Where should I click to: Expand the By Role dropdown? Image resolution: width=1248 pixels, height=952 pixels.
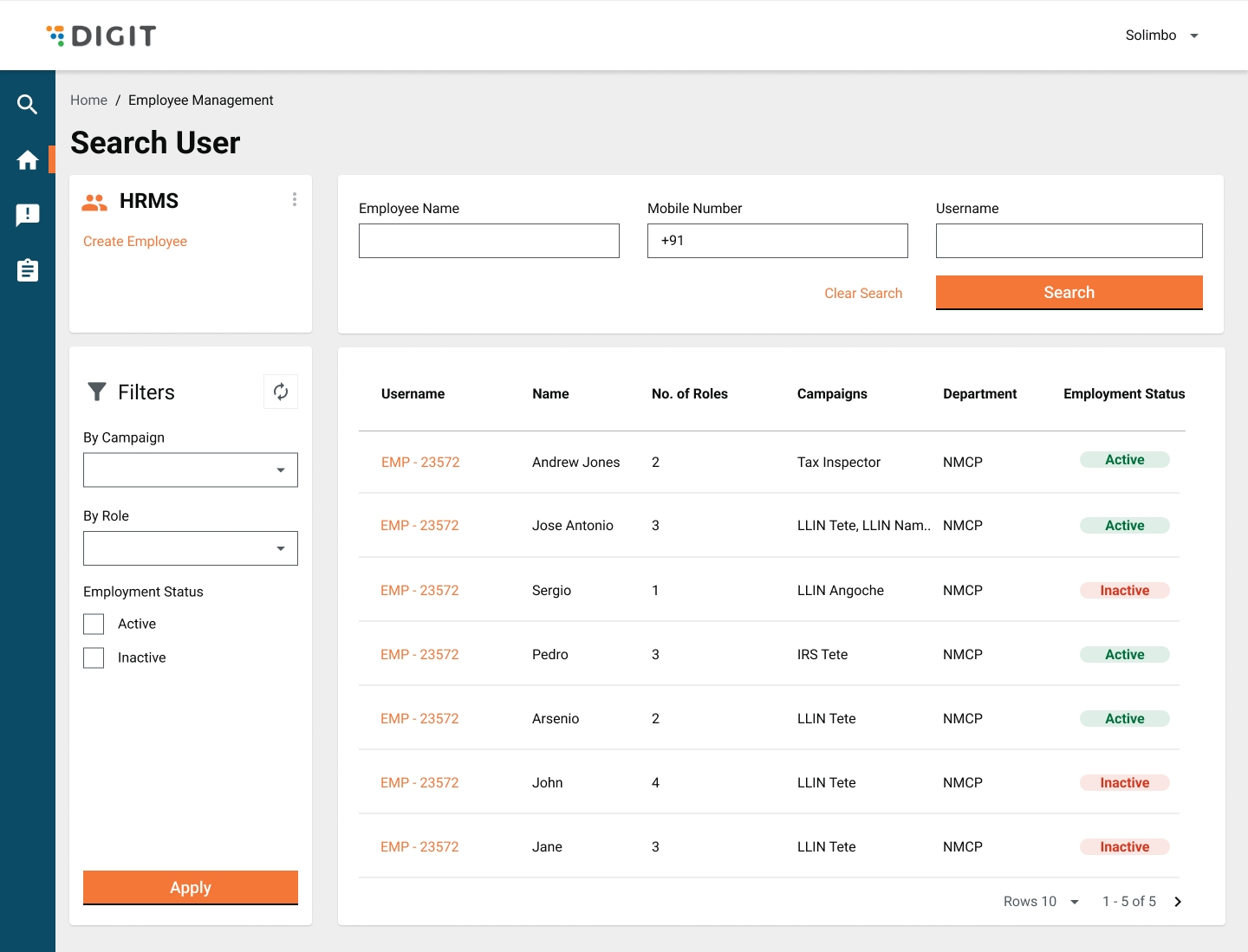tap(191, 548)
